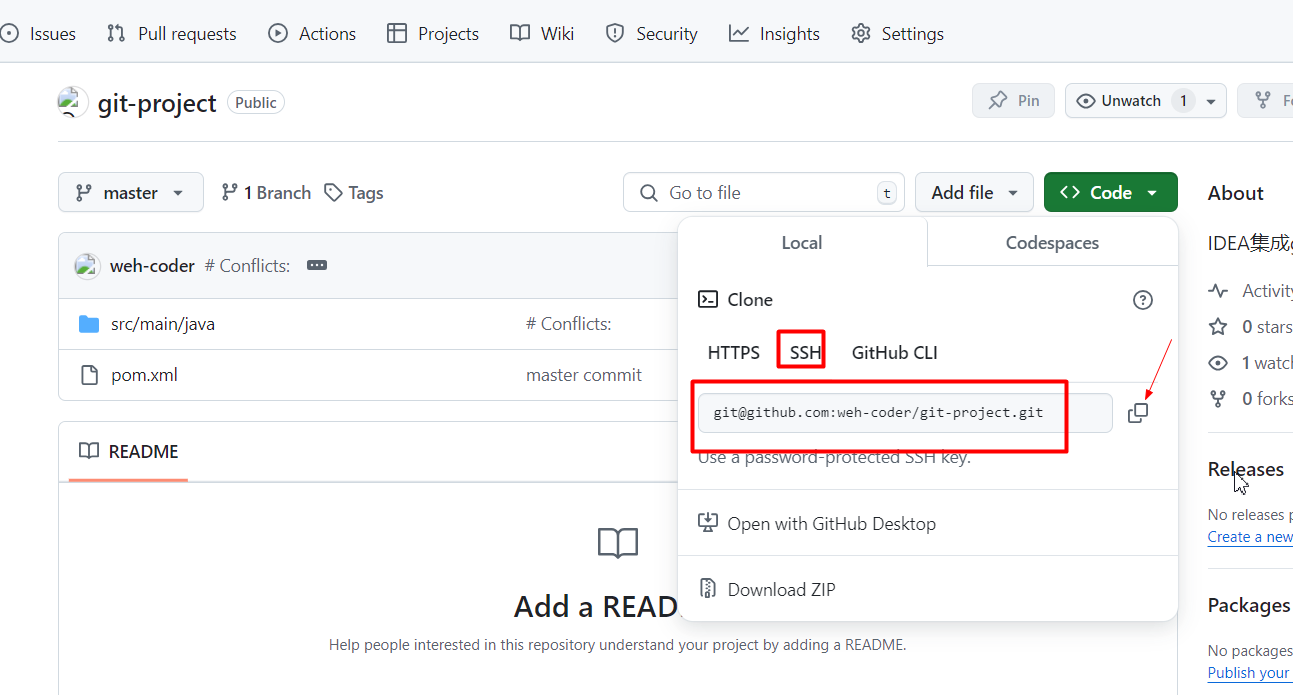This screenshot has width=1293, height=695.
Task: Select the SSH clone option
Action: (x=805, y=353)
